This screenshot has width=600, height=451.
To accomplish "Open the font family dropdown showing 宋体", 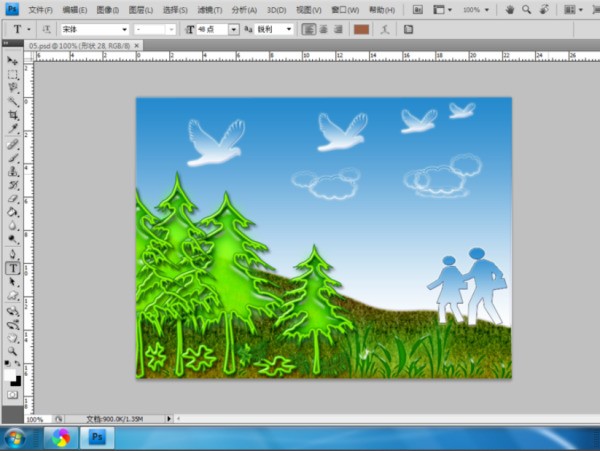I will click(94, 30).
